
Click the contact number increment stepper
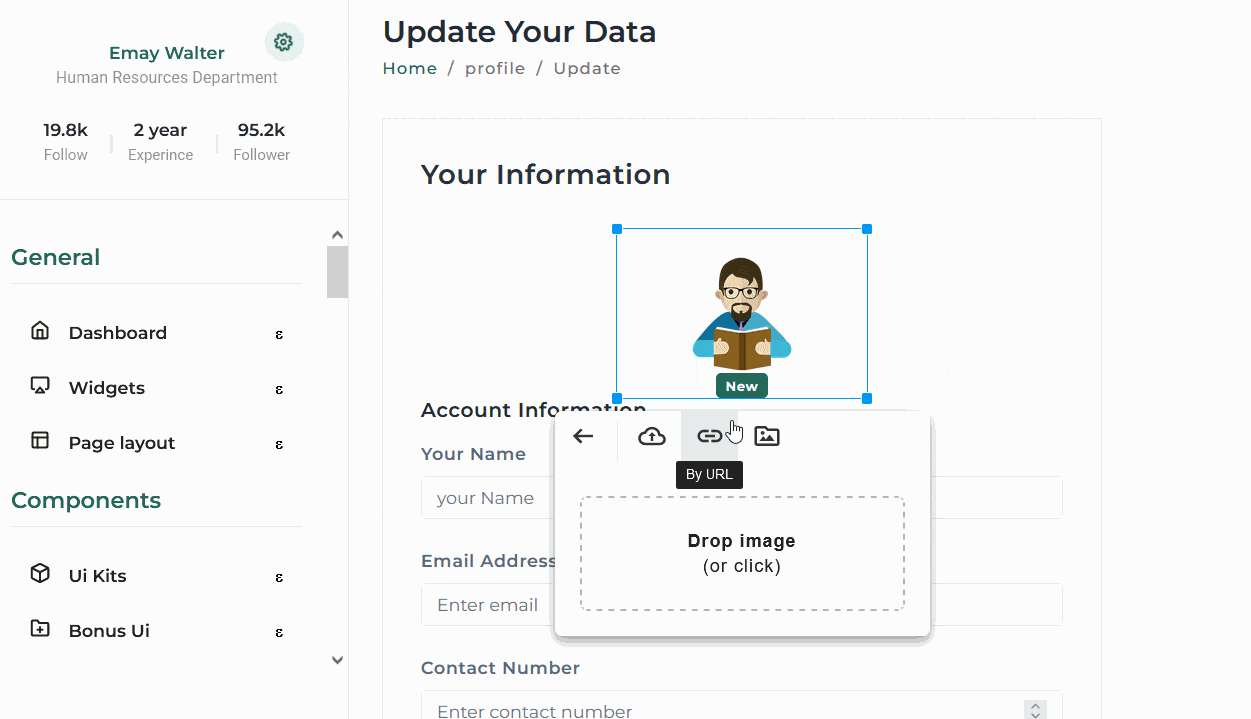click(1034, 704)
